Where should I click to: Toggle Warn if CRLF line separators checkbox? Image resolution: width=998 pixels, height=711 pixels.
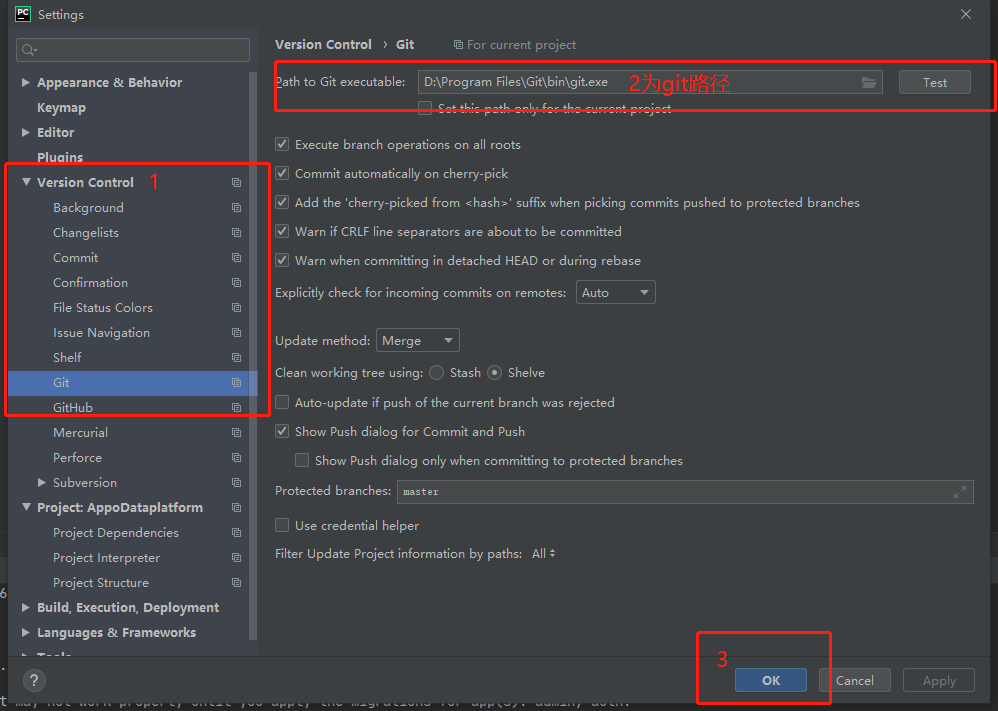click(x=282, y=231)
